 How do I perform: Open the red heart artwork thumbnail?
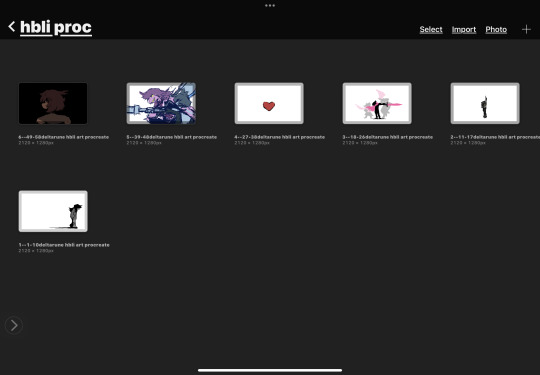click(269, 103)
